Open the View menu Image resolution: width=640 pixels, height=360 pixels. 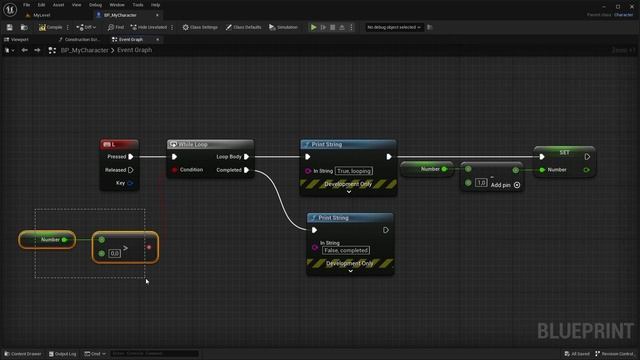(x=76, y=5)
